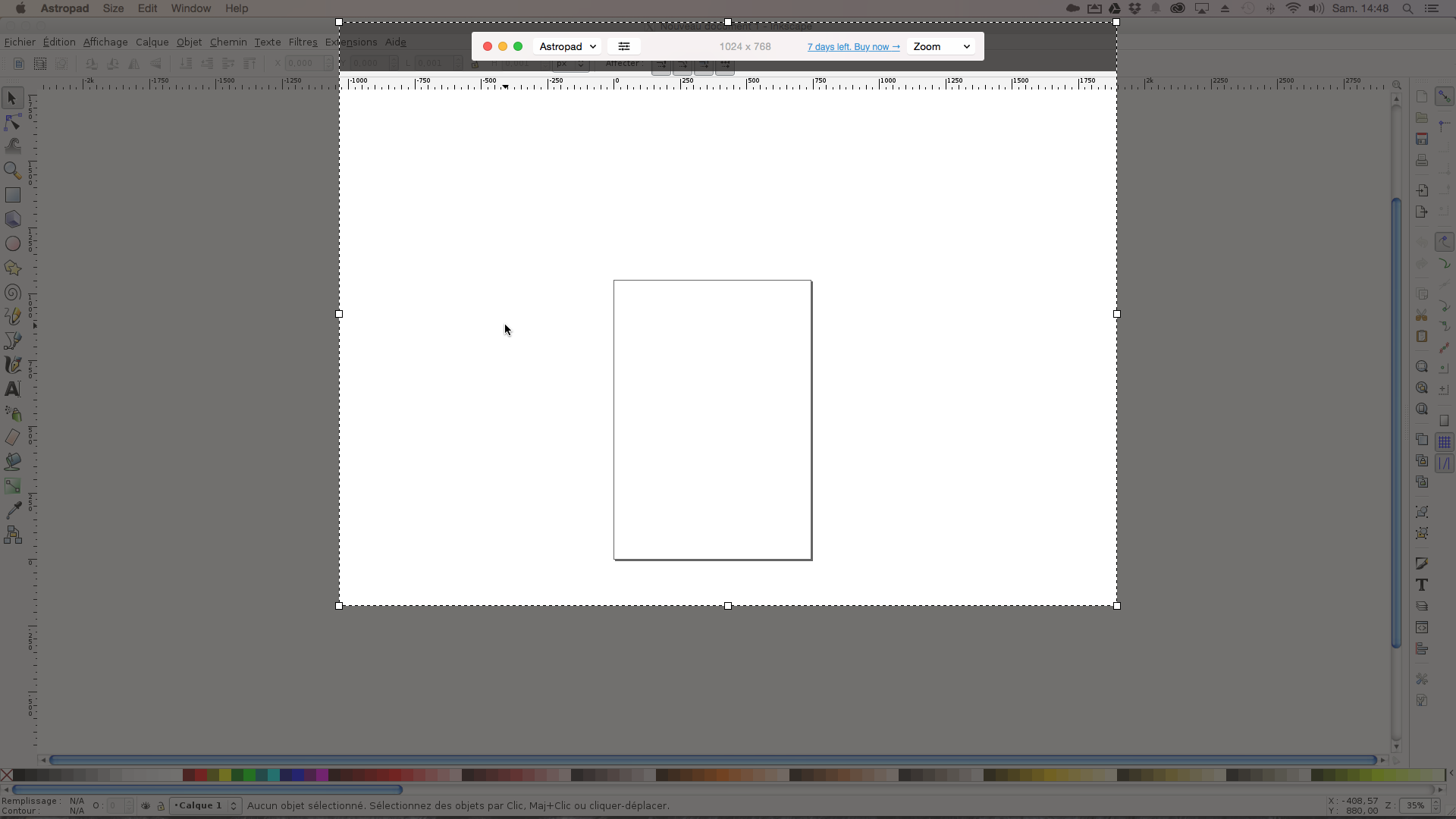The image size is (1456, 819).
Task: Select the Text tool in toolbox
Action: click(x=12, y=389)
